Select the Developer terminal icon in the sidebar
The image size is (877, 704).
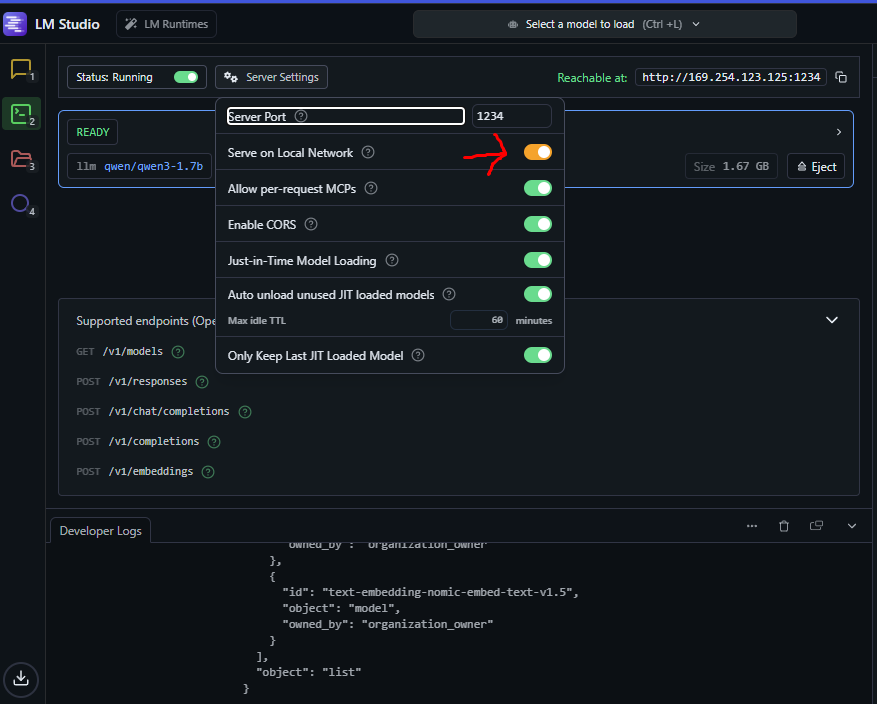pos(21,113)
